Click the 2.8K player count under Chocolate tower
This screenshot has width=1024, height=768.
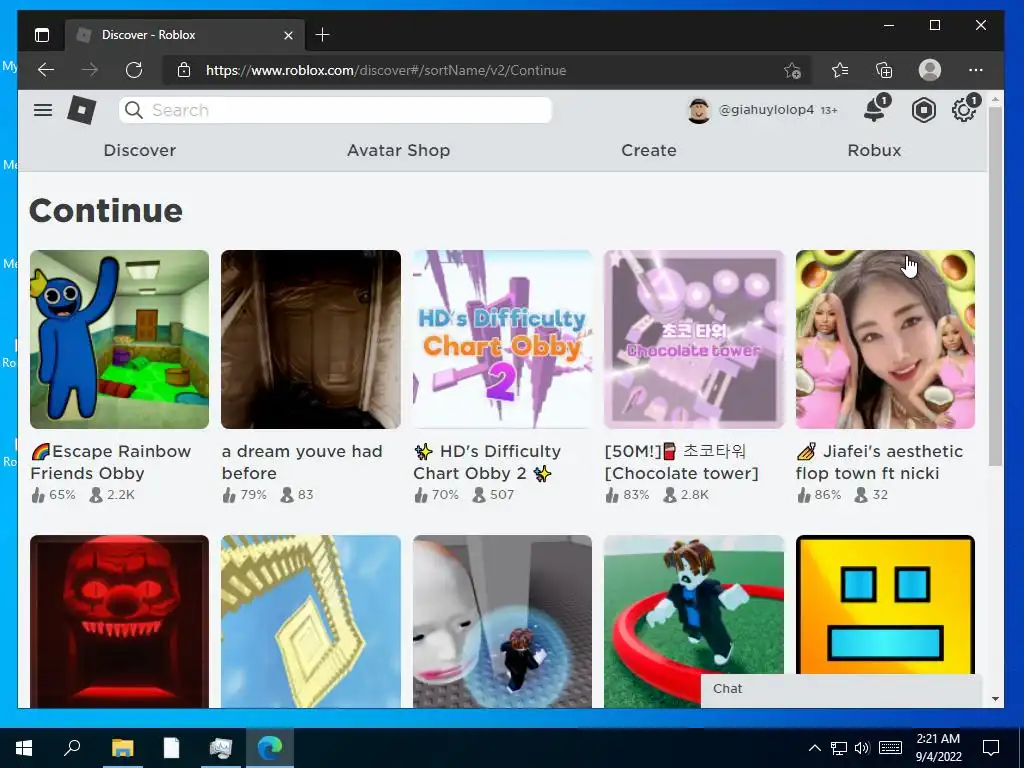pyautogui.click(x=686, y=495)
